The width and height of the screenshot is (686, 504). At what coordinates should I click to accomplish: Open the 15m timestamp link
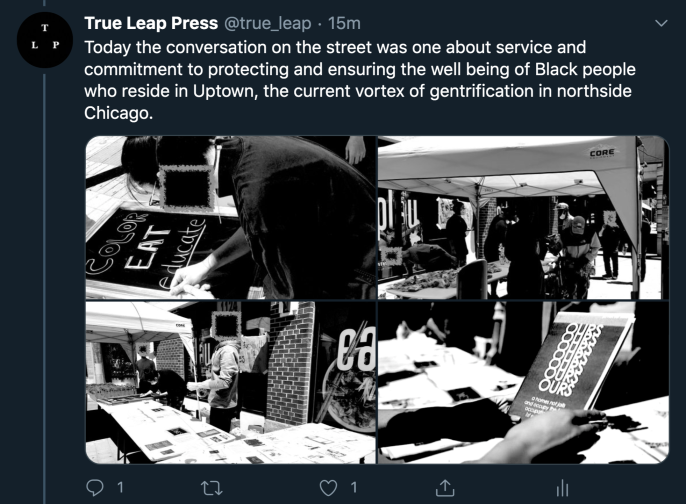[344, 23]
